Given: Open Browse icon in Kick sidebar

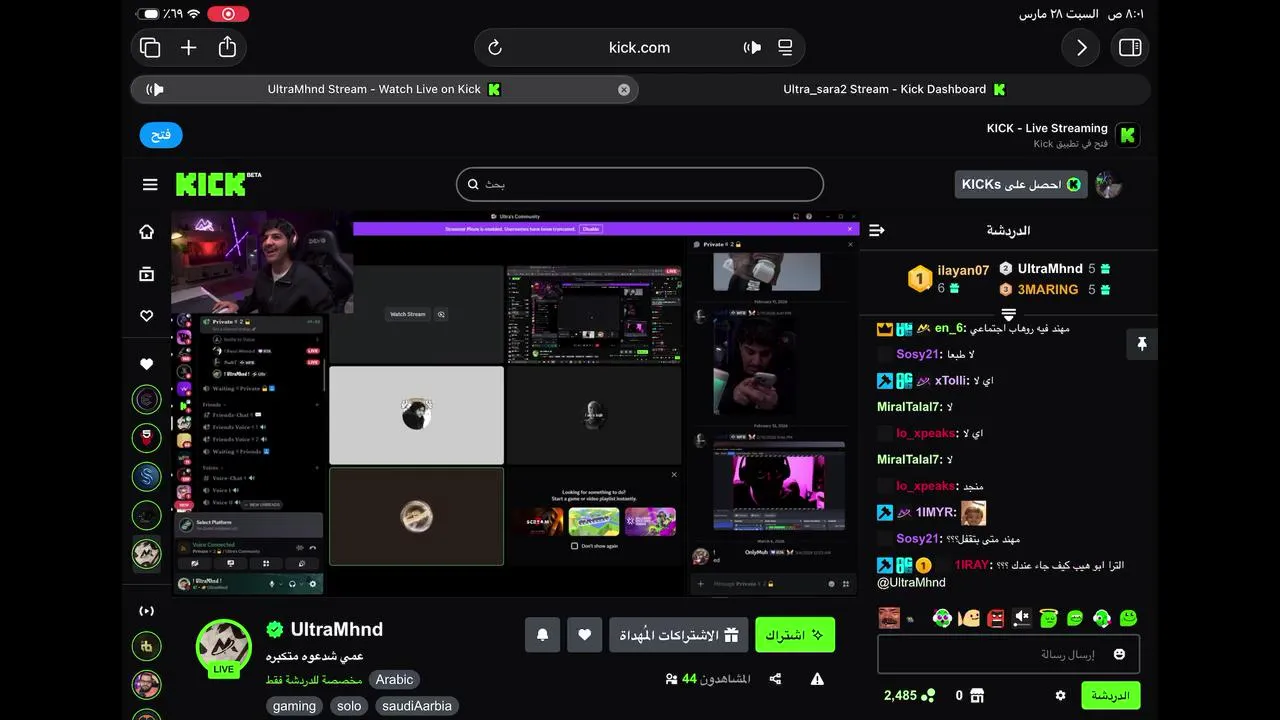Looking at the screenshot, I should point(147,274).
